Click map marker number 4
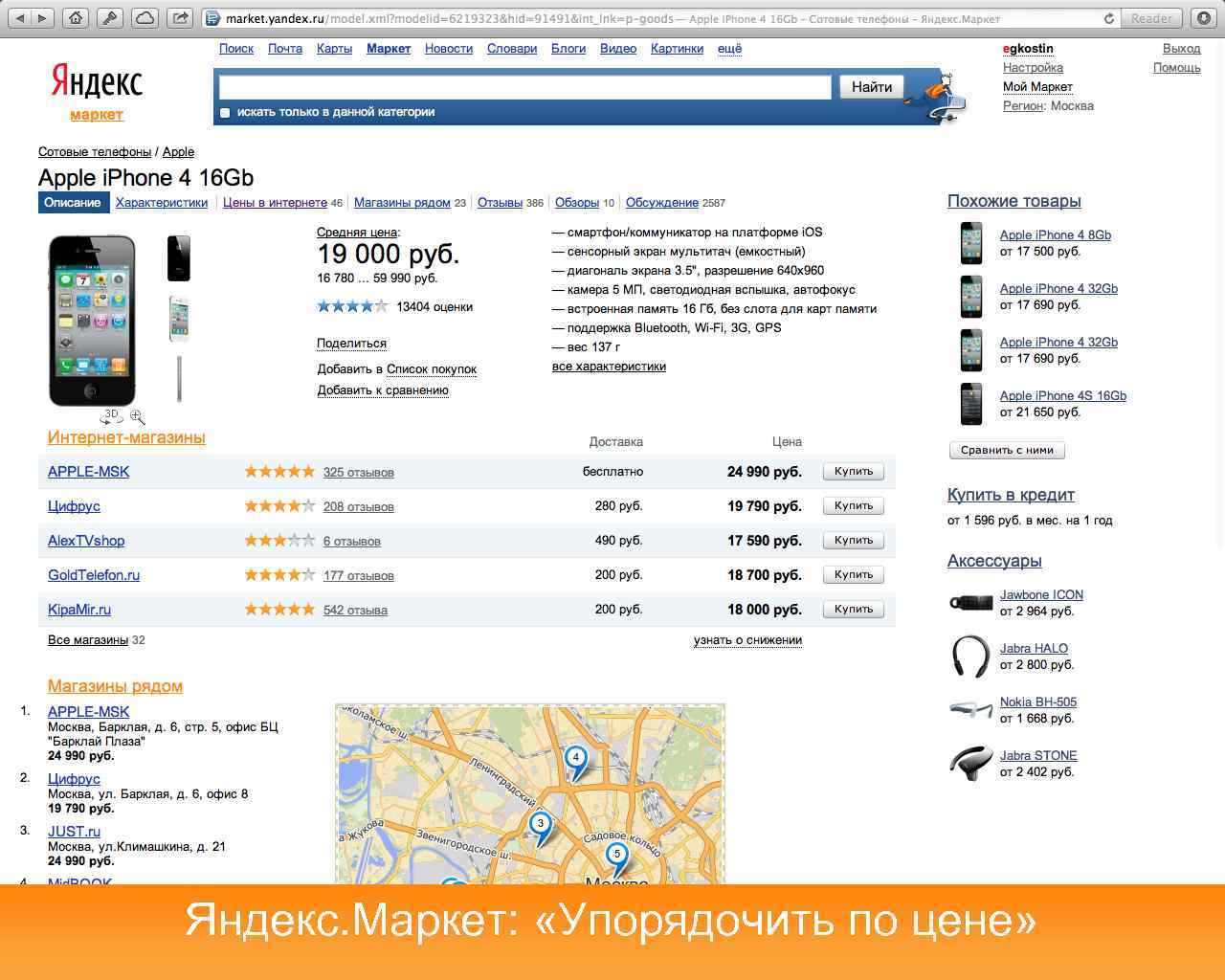The height and width of the screenshot is (980, 1225). point(576,761)
